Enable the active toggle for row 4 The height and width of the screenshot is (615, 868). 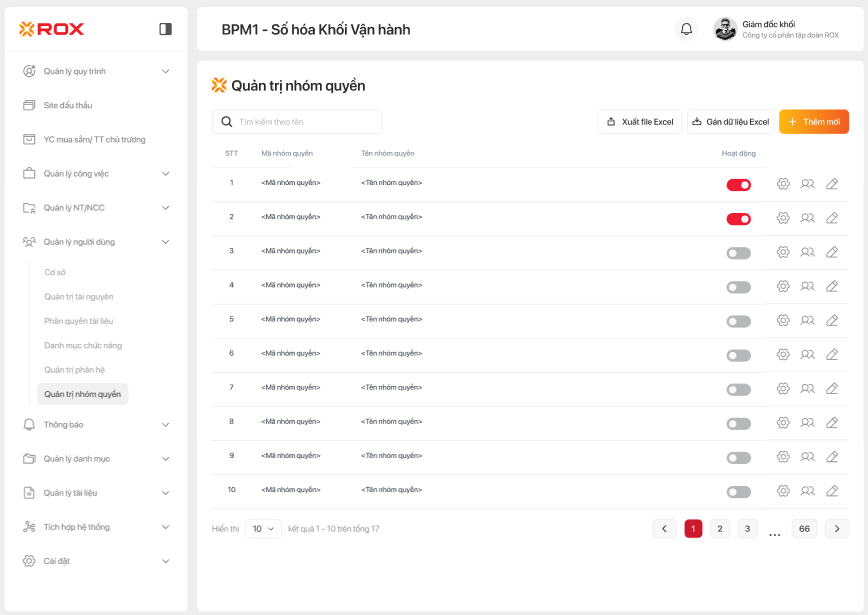pyautogui.click(x=738, y=287)
